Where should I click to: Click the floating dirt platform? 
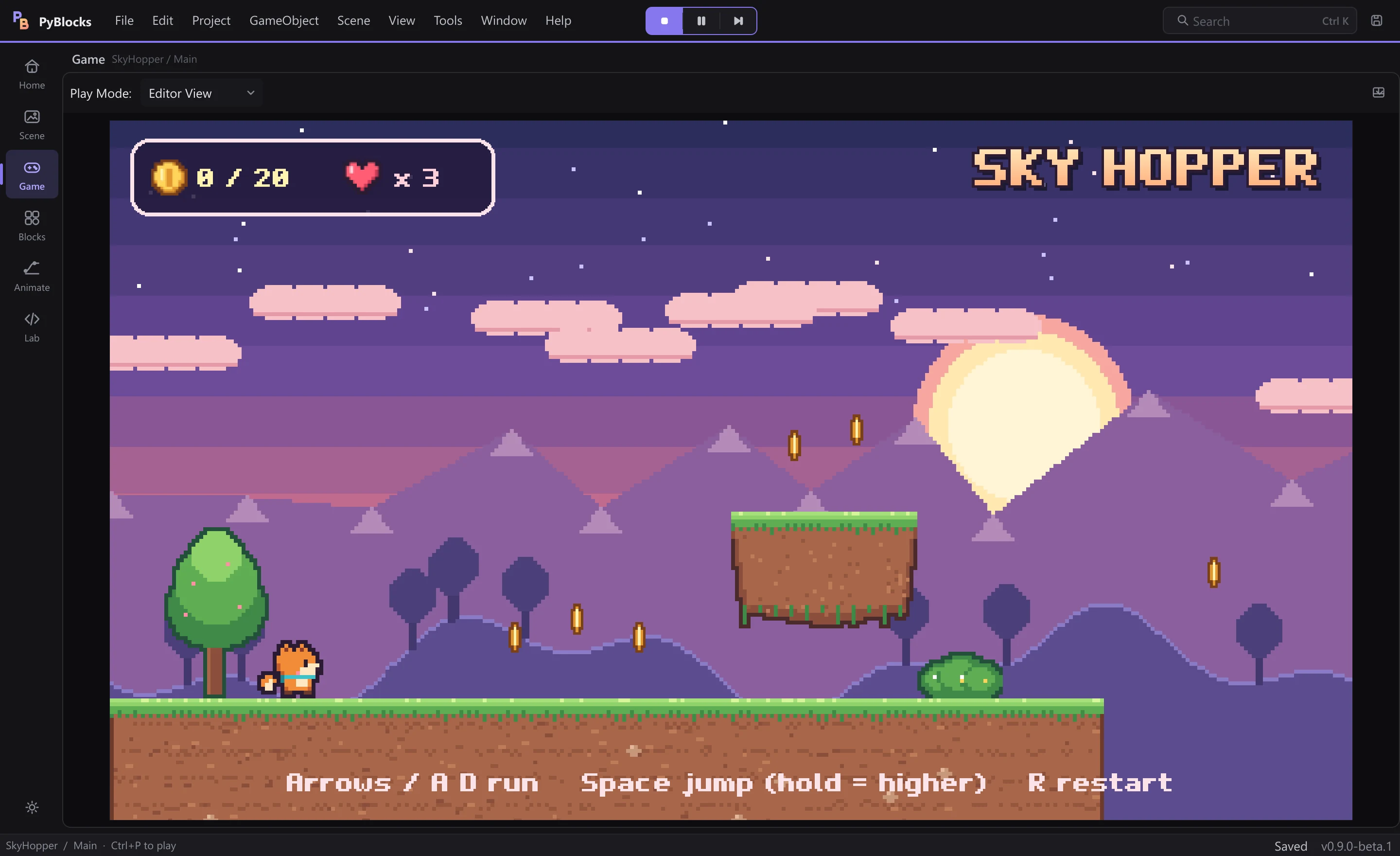[824, 569]
